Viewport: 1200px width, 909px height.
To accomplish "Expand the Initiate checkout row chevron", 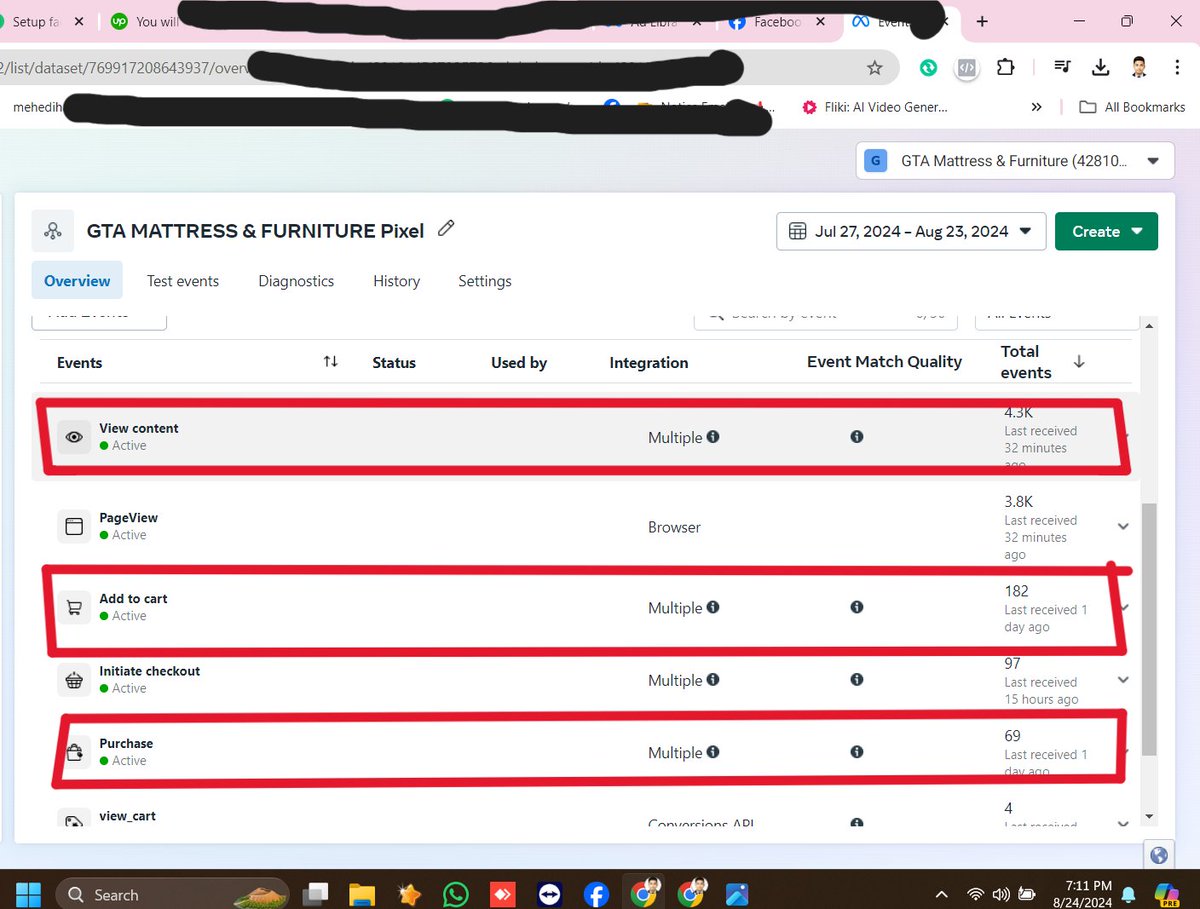I will (x=1123, y=680).
